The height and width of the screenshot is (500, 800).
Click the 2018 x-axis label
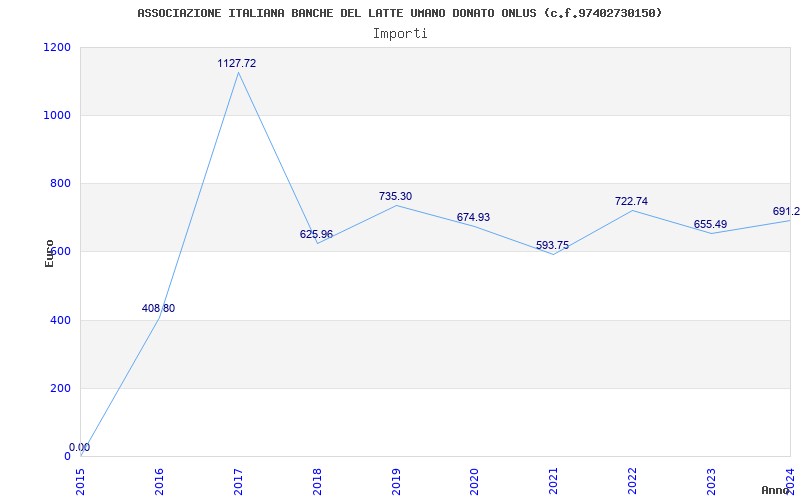[x=317, y=481]
